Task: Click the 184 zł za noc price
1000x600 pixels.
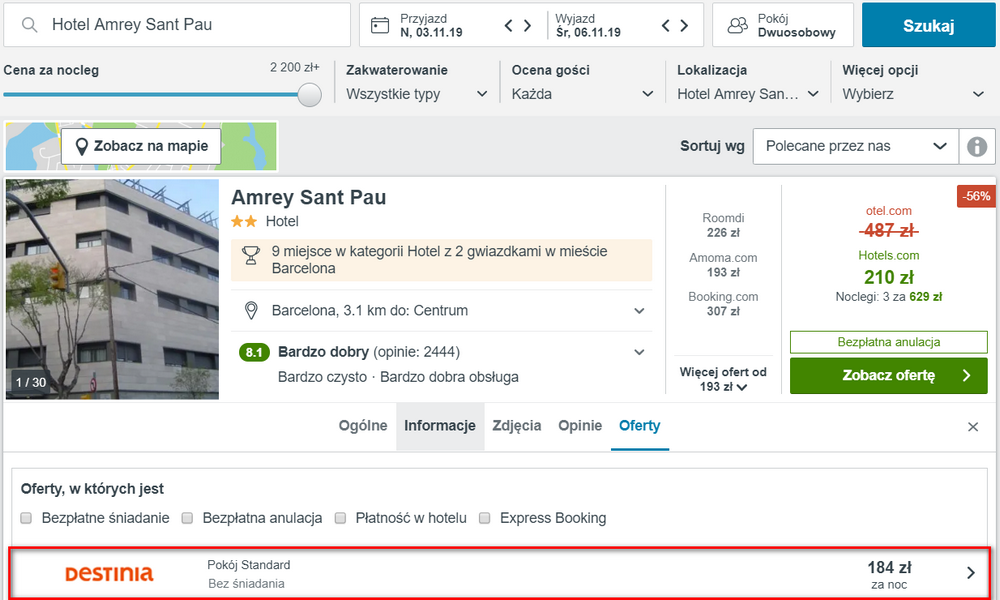Action: (889, 574)
